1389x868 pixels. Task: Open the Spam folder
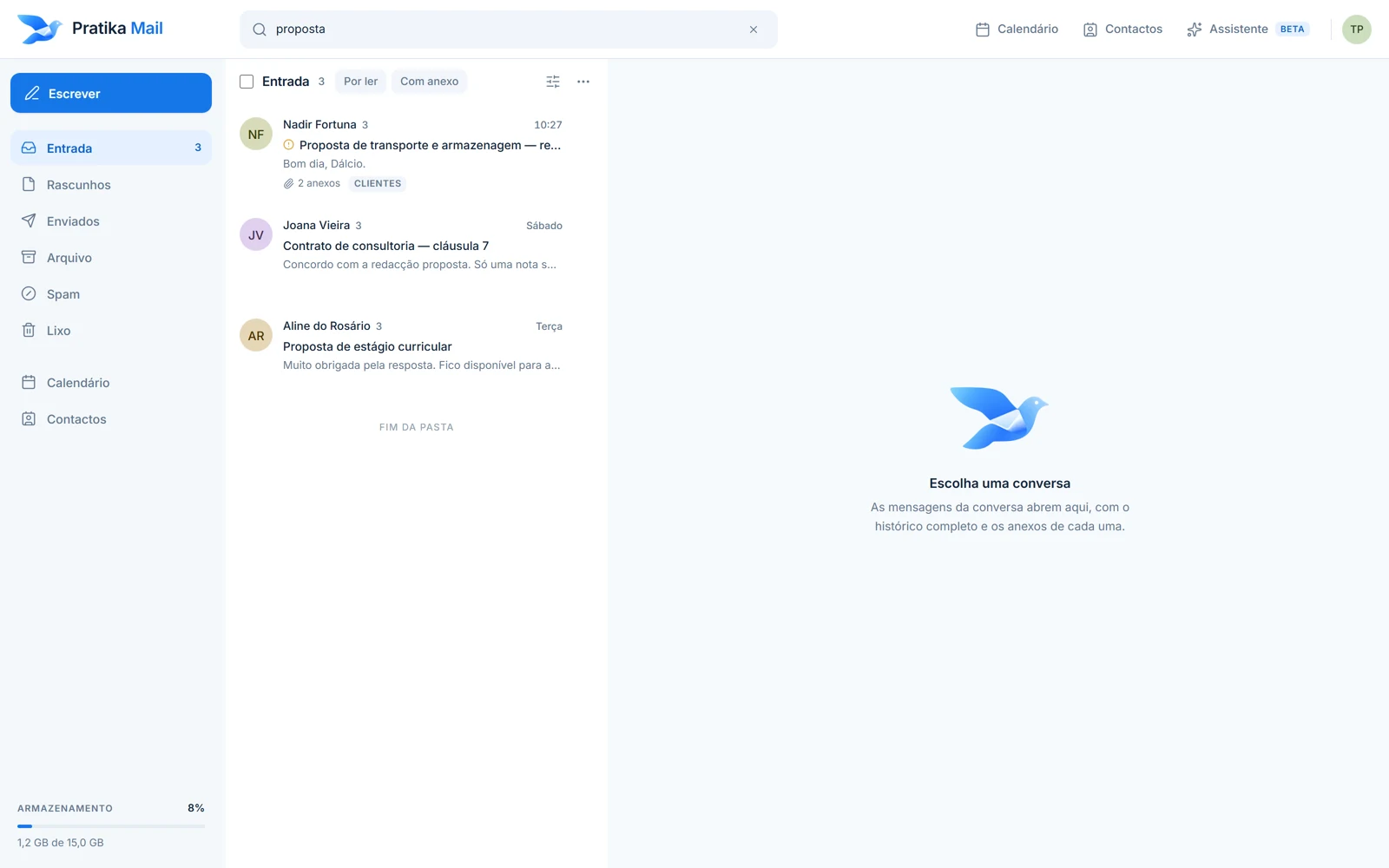pos(111,293)
